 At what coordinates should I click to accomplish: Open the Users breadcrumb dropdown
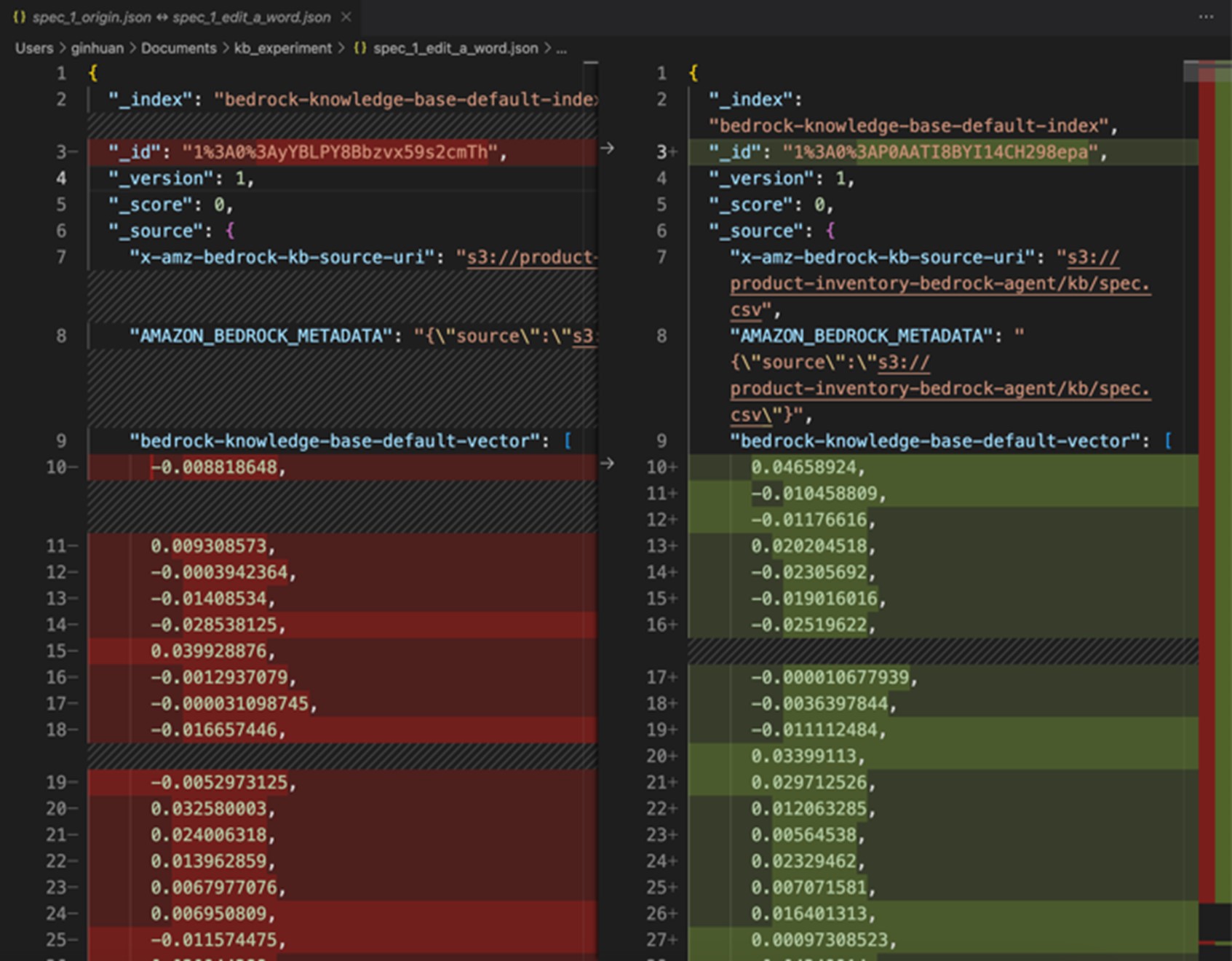coord(33,48)
